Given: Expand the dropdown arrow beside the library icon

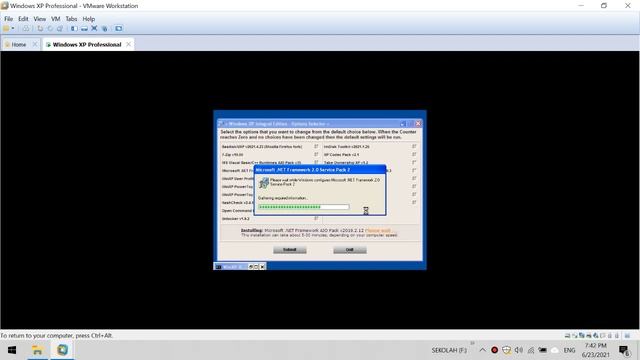Looking at the screenshot, I should tap(13, 28).
